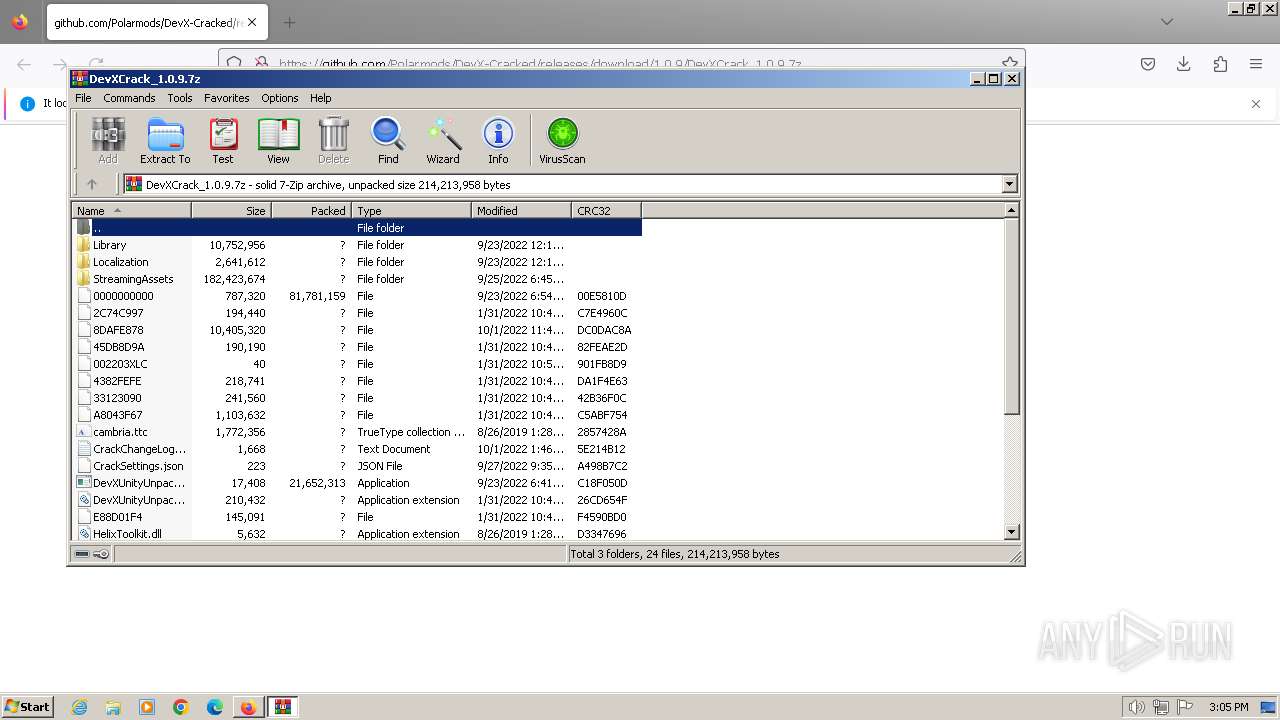Image resolution: width=1280 pixels, height=720 pixels.
Task: Open the Favorites menu
Action: [227, 98]
